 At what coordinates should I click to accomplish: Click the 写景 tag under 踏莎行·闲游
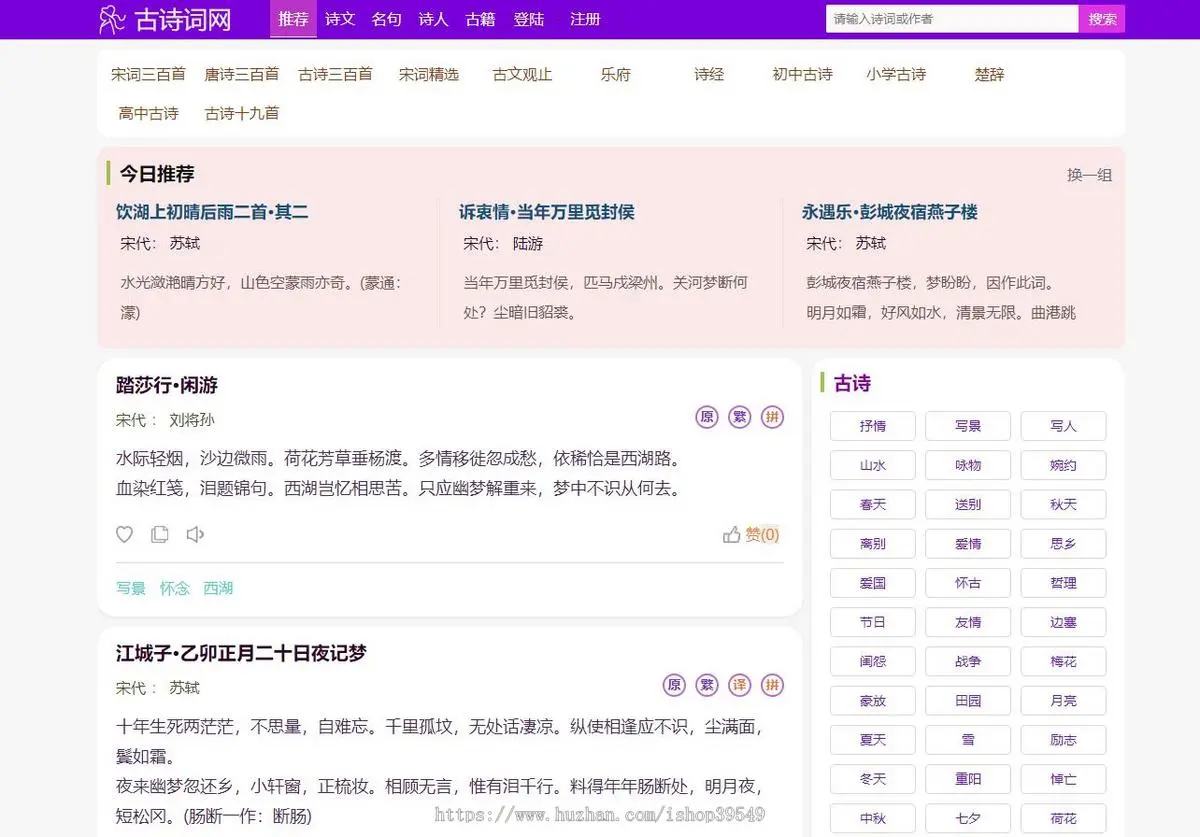(131, 588)
